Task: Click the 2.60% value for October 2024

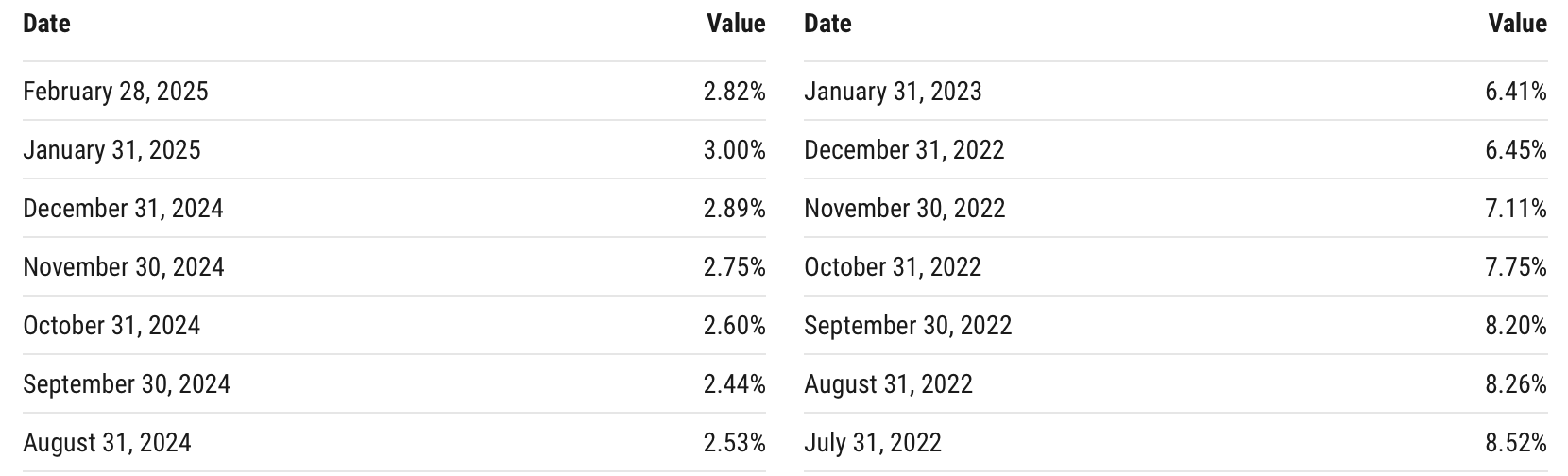Action: click(x=734, y=326)
